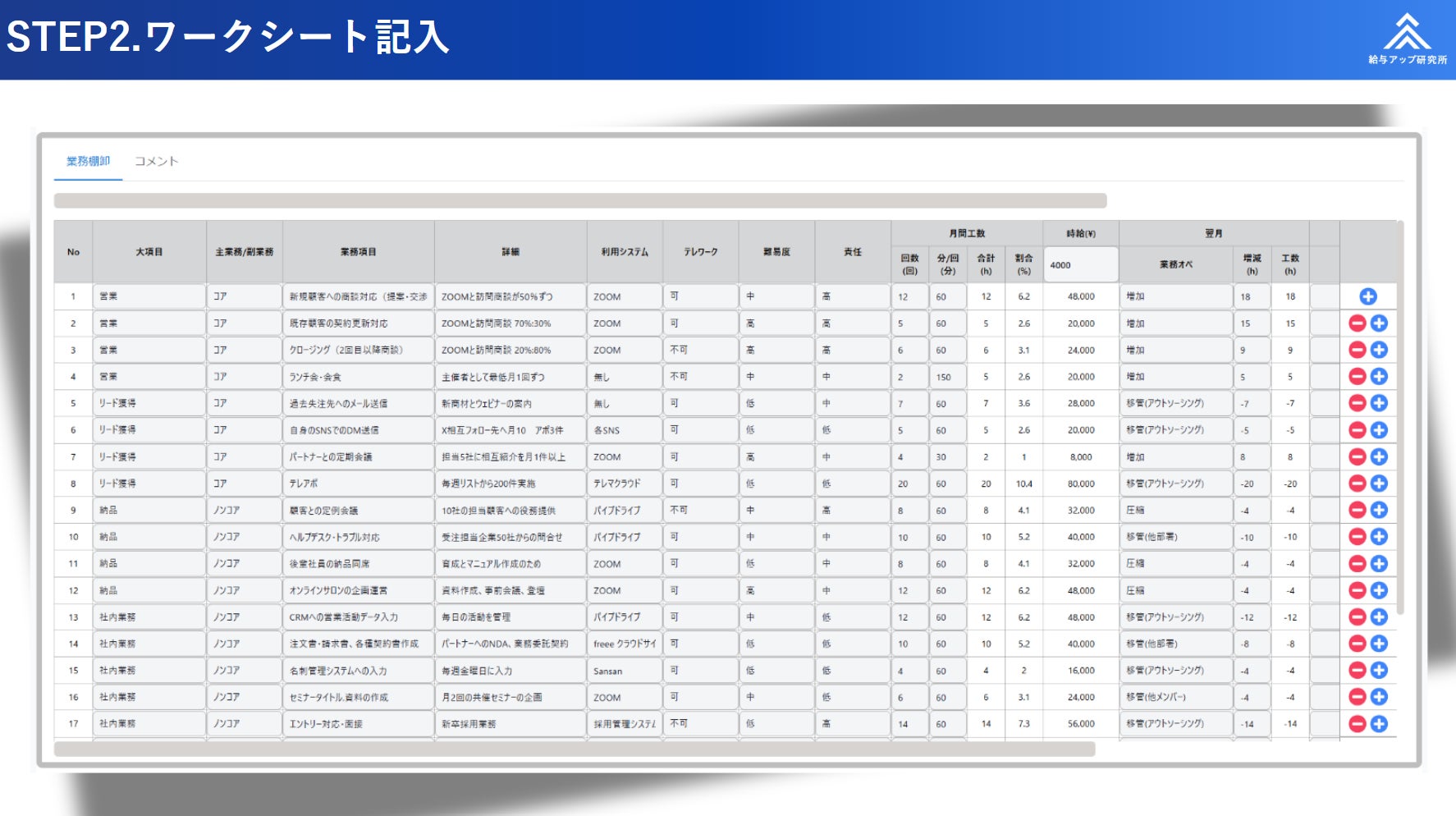Click the CRMへの営業活動データ入力 cell
Viewport: 1456px width, 816px height.
point(358,617)
